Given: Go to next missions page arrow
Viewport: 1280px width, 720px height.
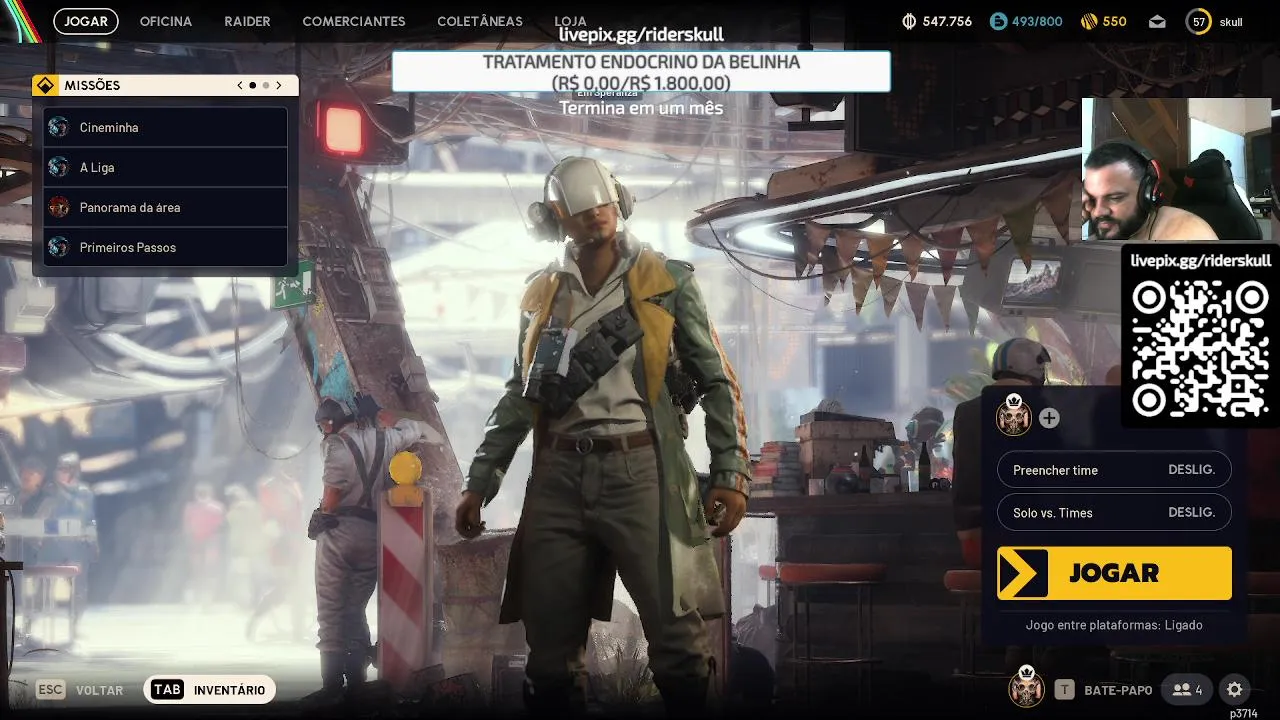Looking at the screenshot, I should pos(279,85).
